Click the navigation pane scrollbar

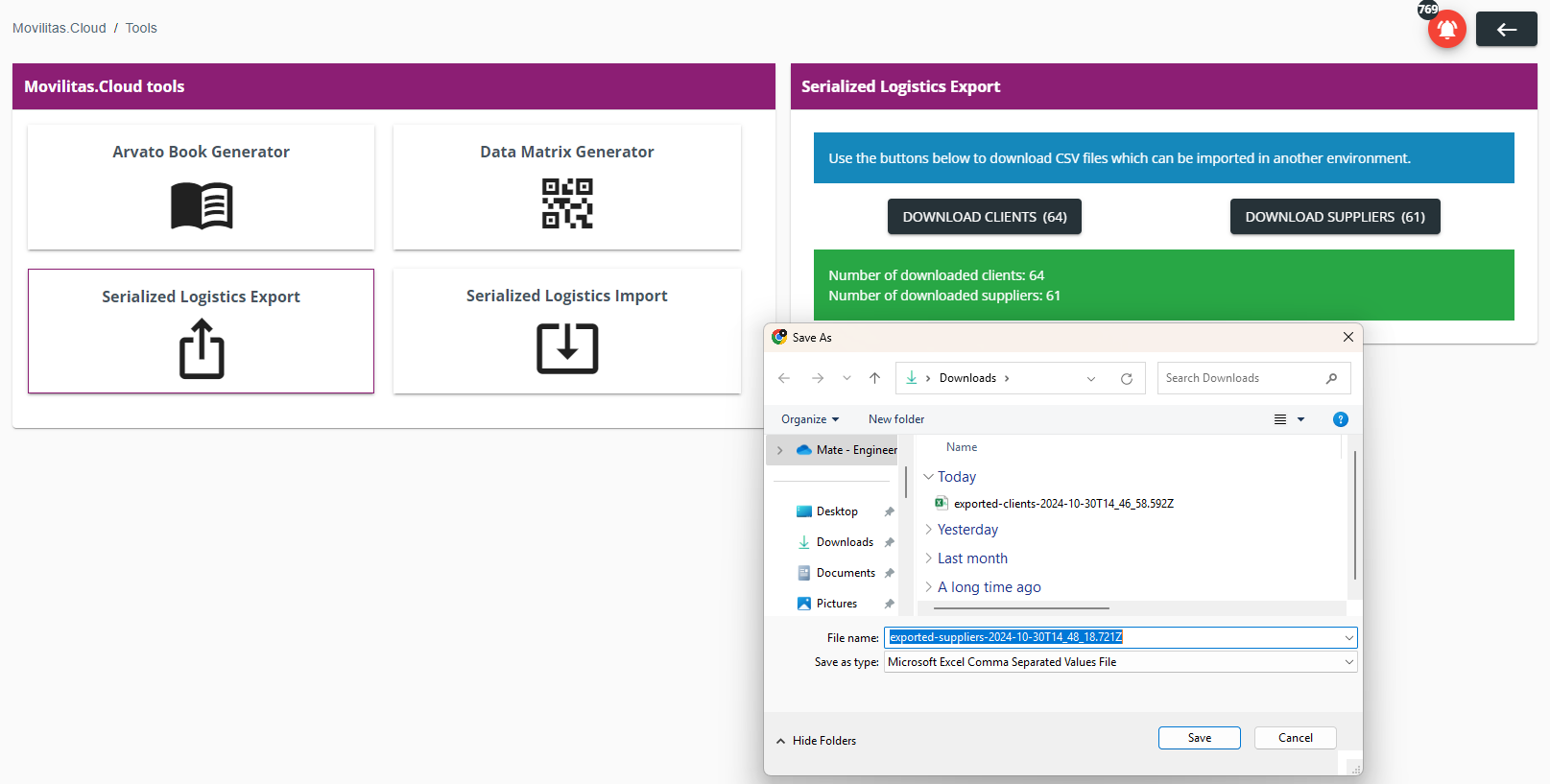906,482
